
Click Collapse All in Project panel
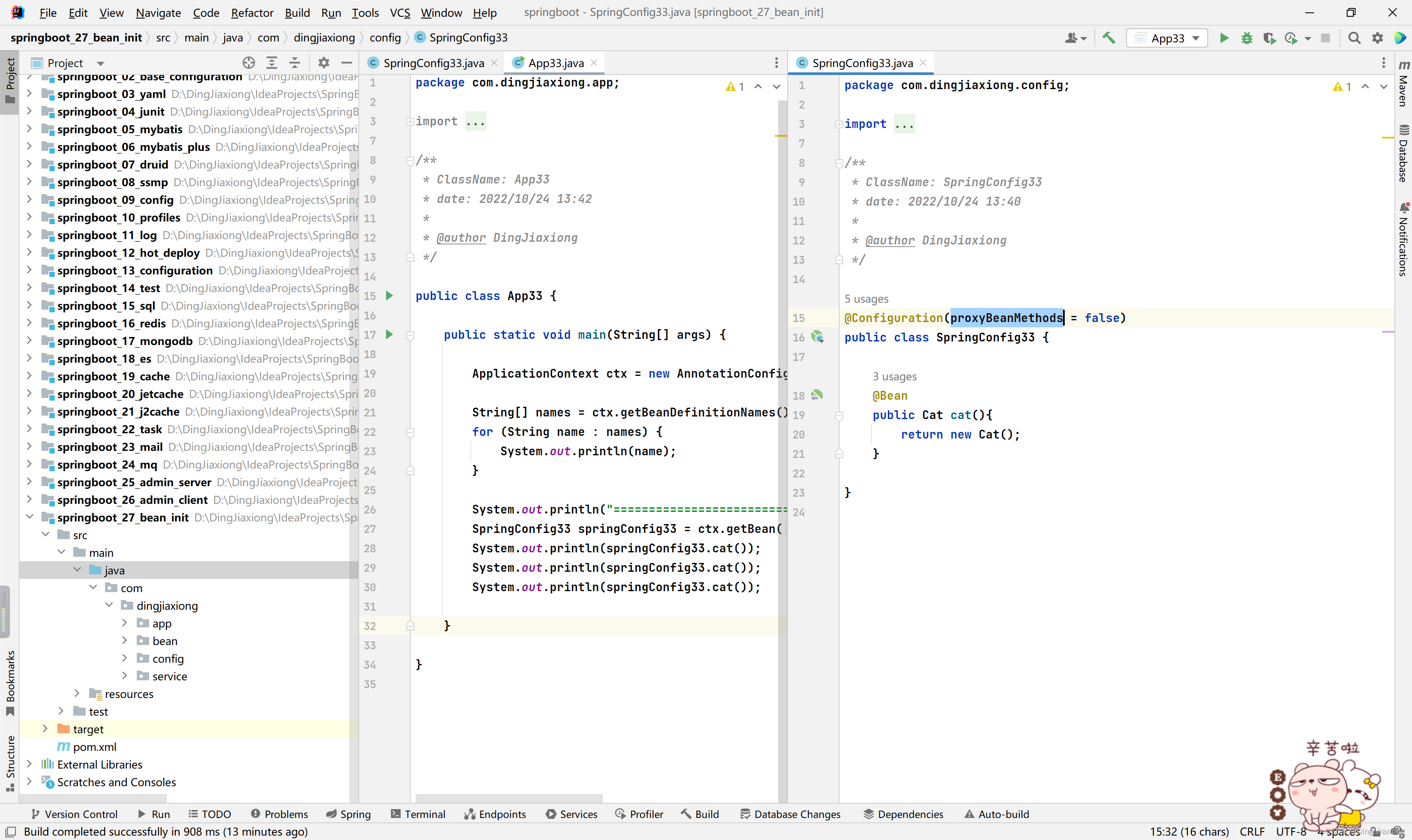[294, 63]
